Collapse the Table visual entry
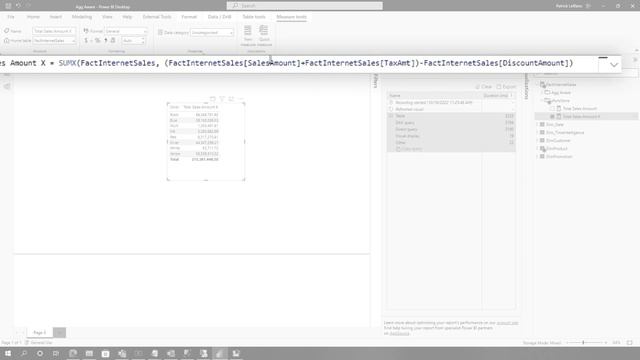Image resolution: width=640 pixels, height=360 pixels. (x=391, y=116)
